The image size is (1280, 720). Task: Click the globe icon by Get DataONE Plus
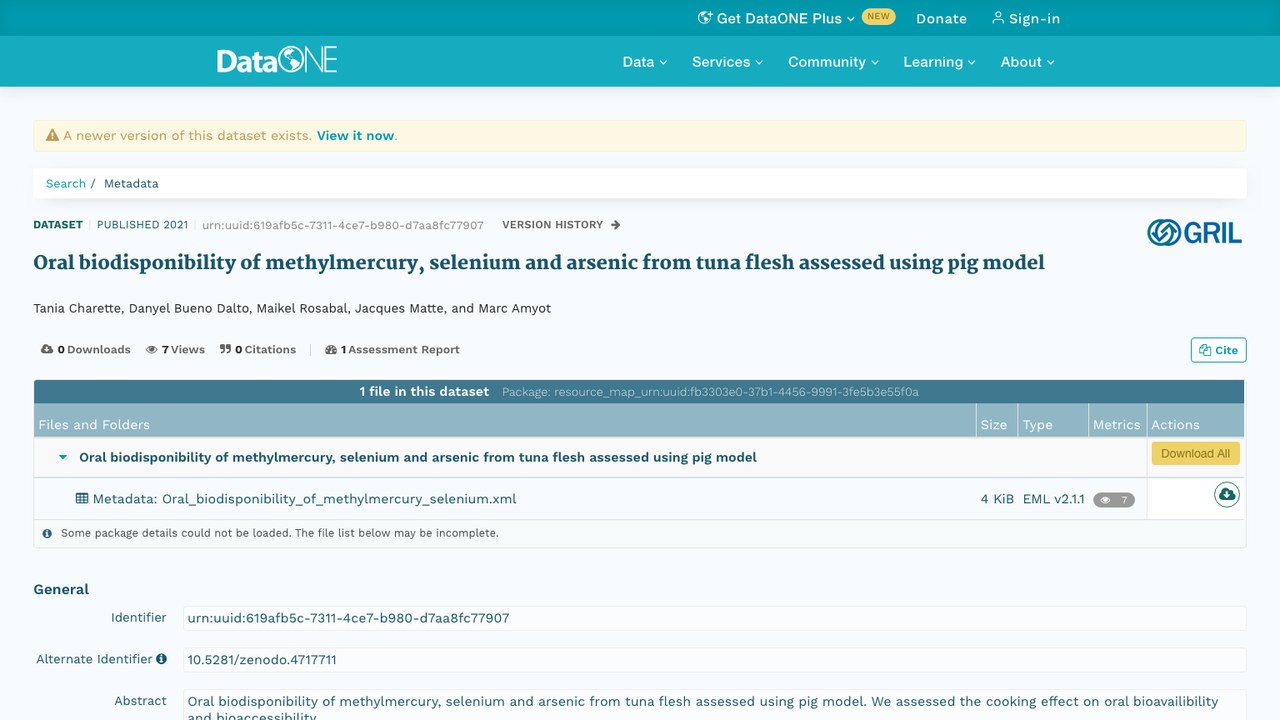click(705, 18)
